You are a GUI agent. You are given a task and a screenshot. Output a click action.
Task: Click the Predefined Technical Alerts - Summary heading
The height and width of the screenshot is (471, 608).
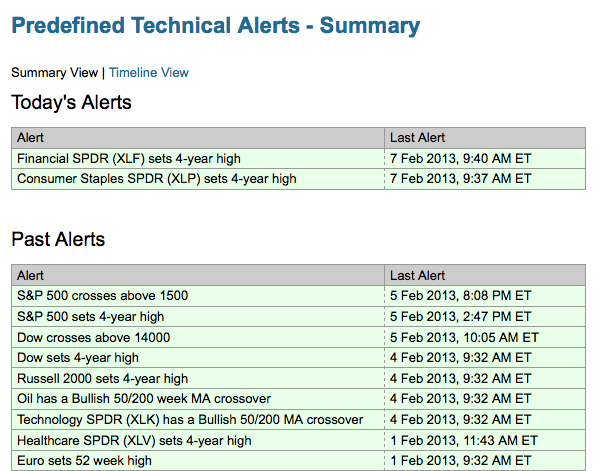(216, 26)
